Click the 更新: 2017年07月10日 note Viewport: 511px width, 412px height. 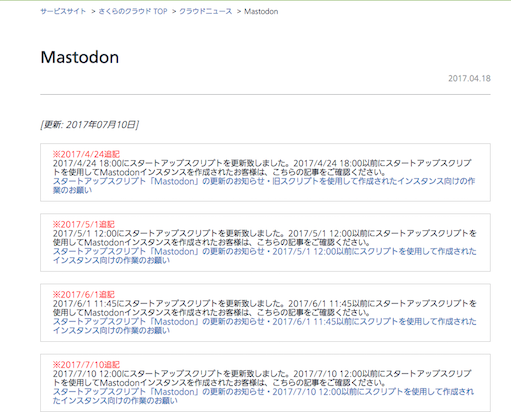click(x=90, y=125)
